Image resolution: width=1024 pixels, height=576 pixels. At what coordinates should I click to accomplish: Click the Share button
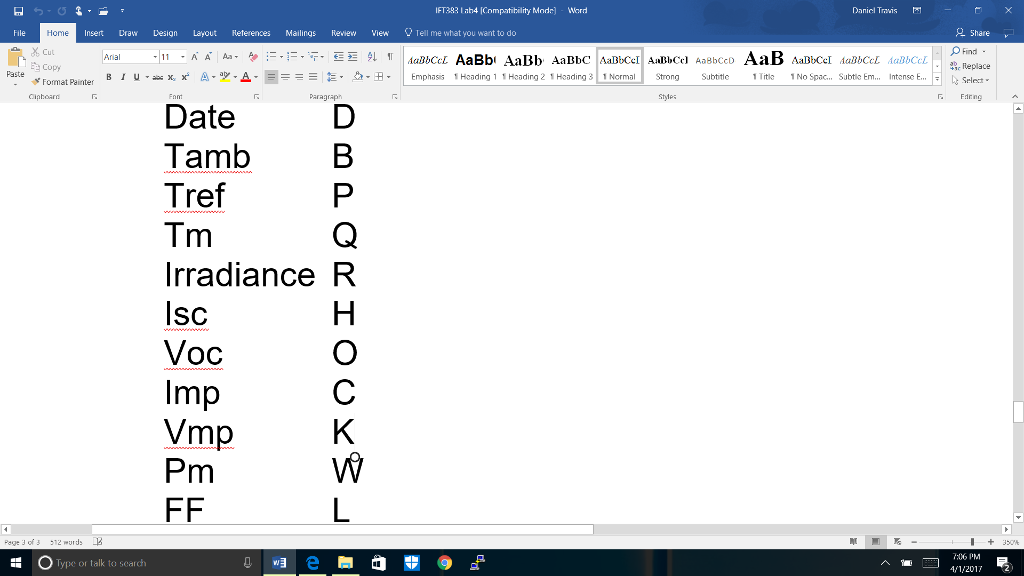(x=973, y=33)
